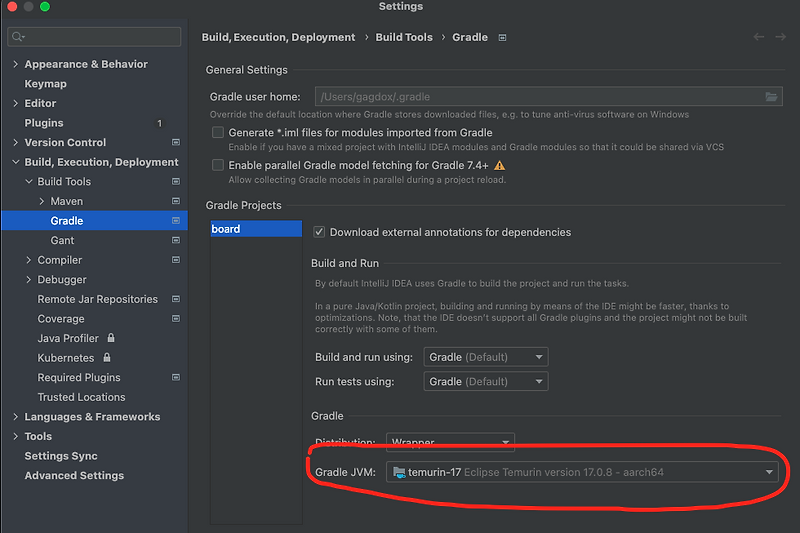Open the Keymap settings page
Viewport: 800px width, 533px height.
tap(45, 84)
